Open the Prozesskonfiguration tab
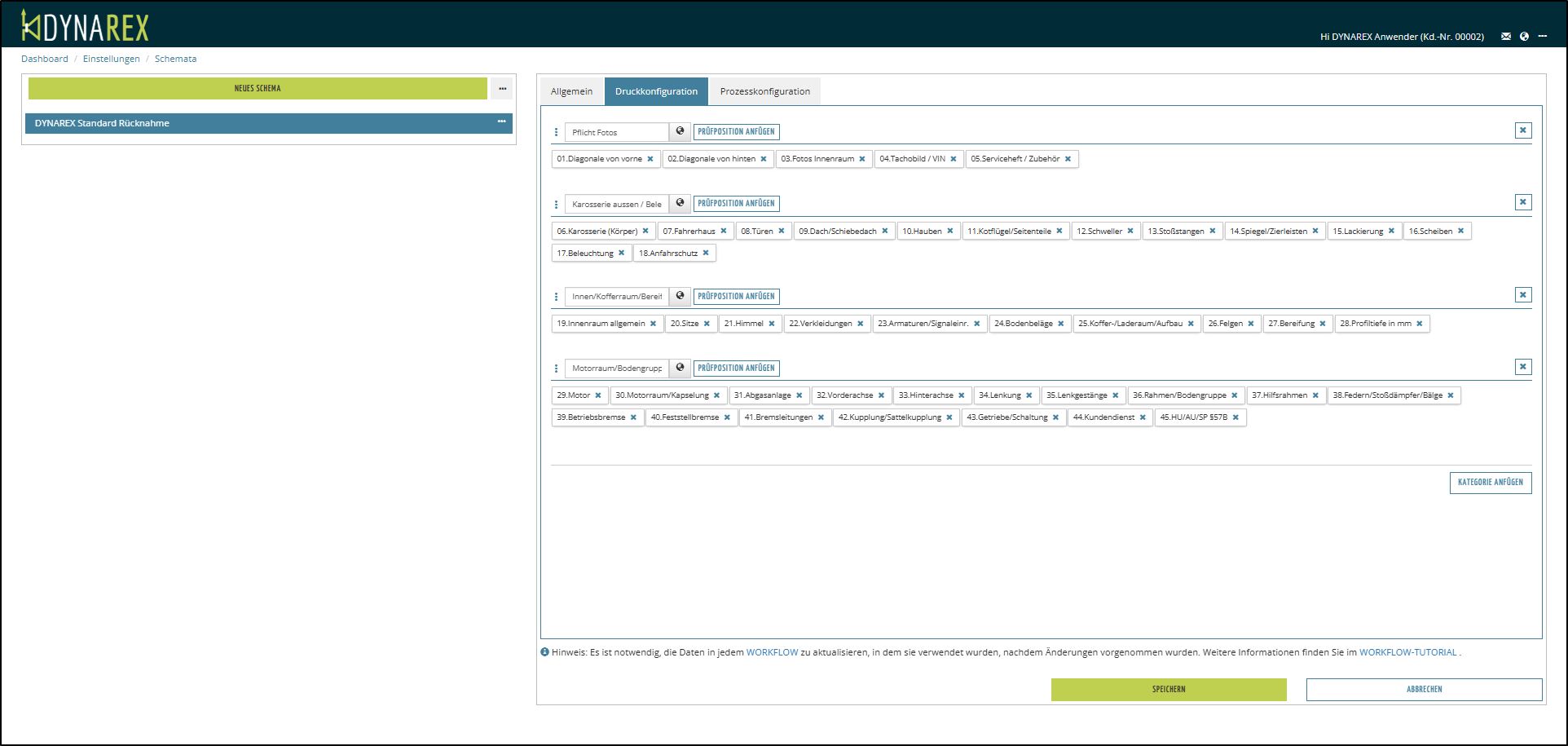 pyautogui.click(x=764, y=91)
